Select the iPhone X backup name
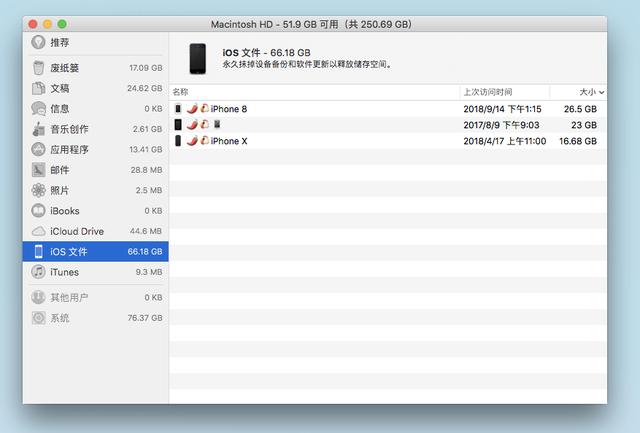Image resolution: width=640 pixels, height=433 pixels. coord(229,141)
